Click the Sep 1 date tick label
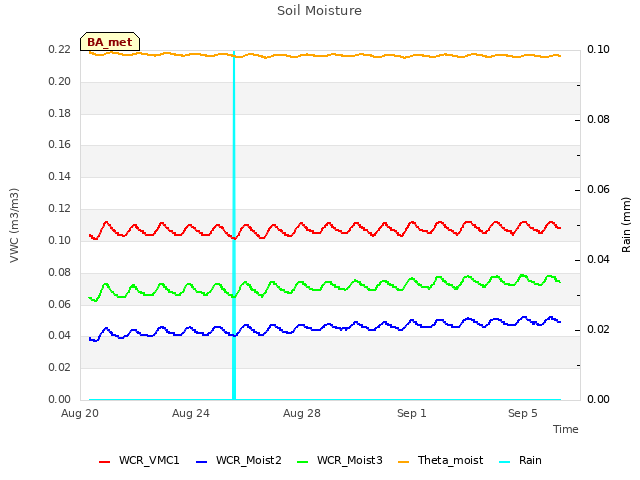 (x=412, y=413)
